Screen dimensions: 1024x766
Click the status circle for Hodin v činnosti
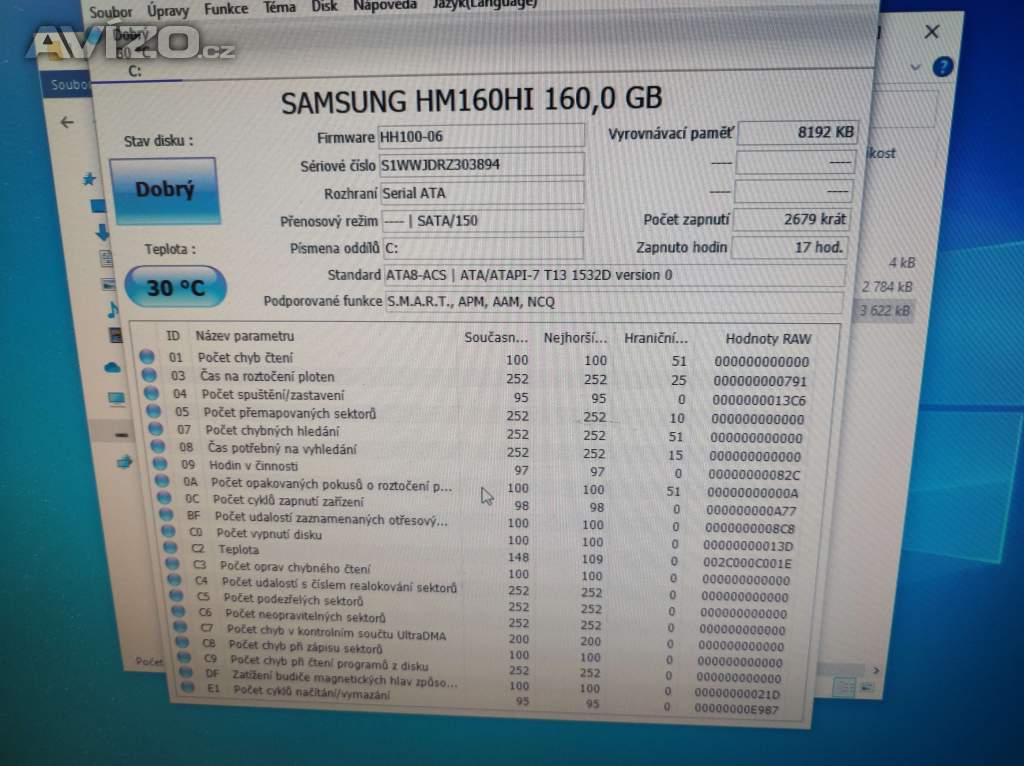point(159,464)
